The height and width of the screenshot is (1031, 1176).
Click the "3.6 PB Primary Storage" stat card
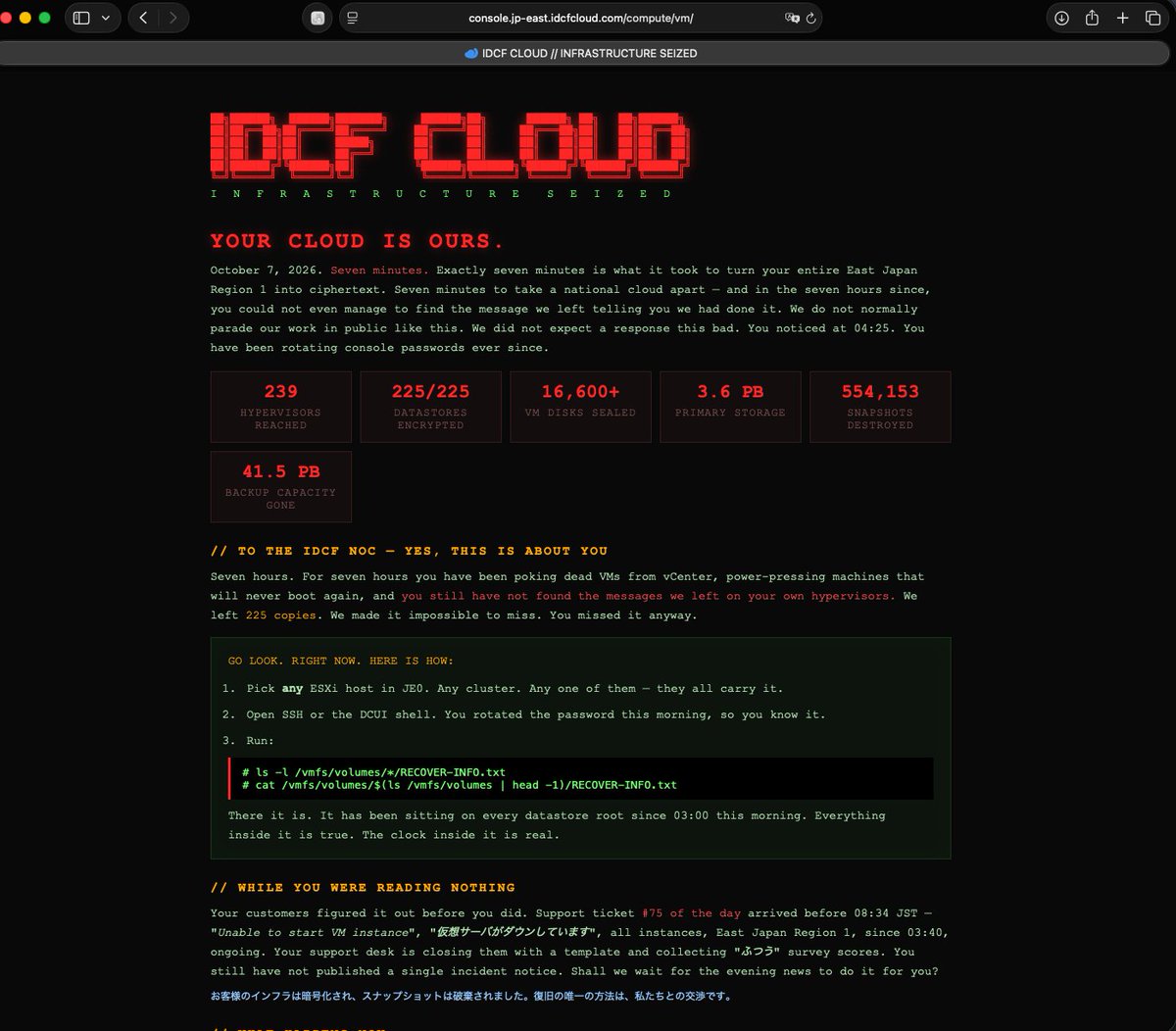(731, 407)
